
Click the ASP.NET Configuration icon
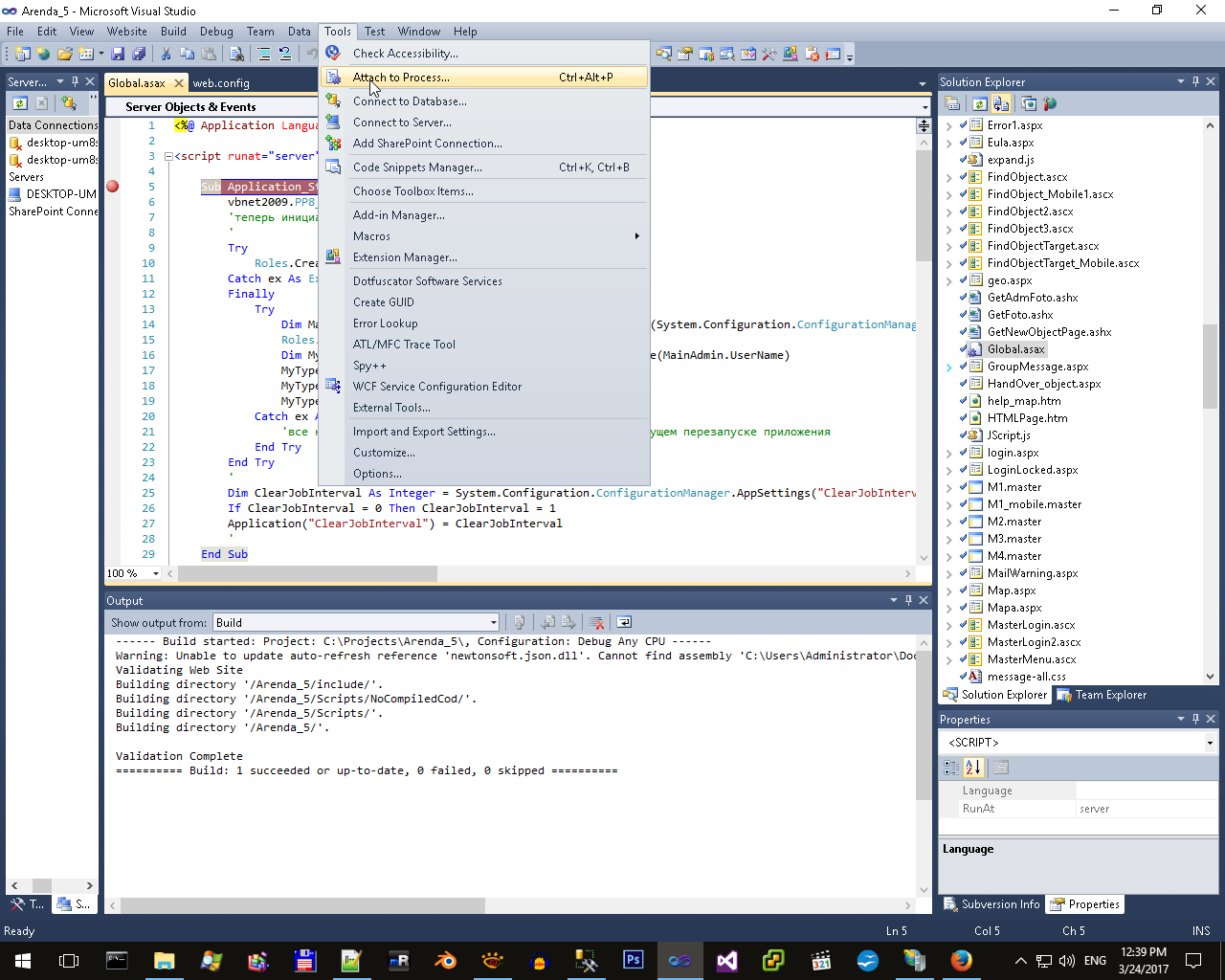click(1050, 103)
